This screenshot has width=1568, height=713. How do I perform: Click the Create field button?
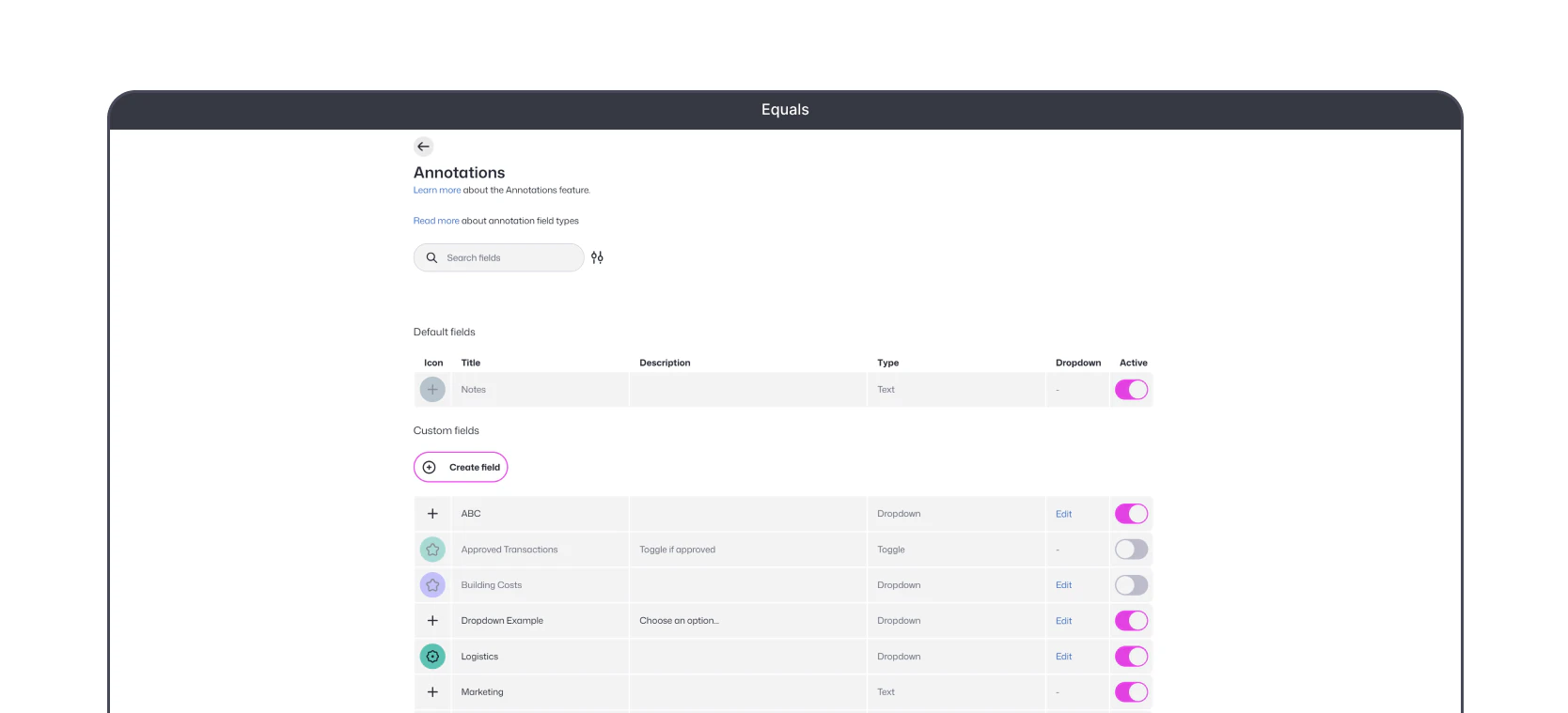461,467
